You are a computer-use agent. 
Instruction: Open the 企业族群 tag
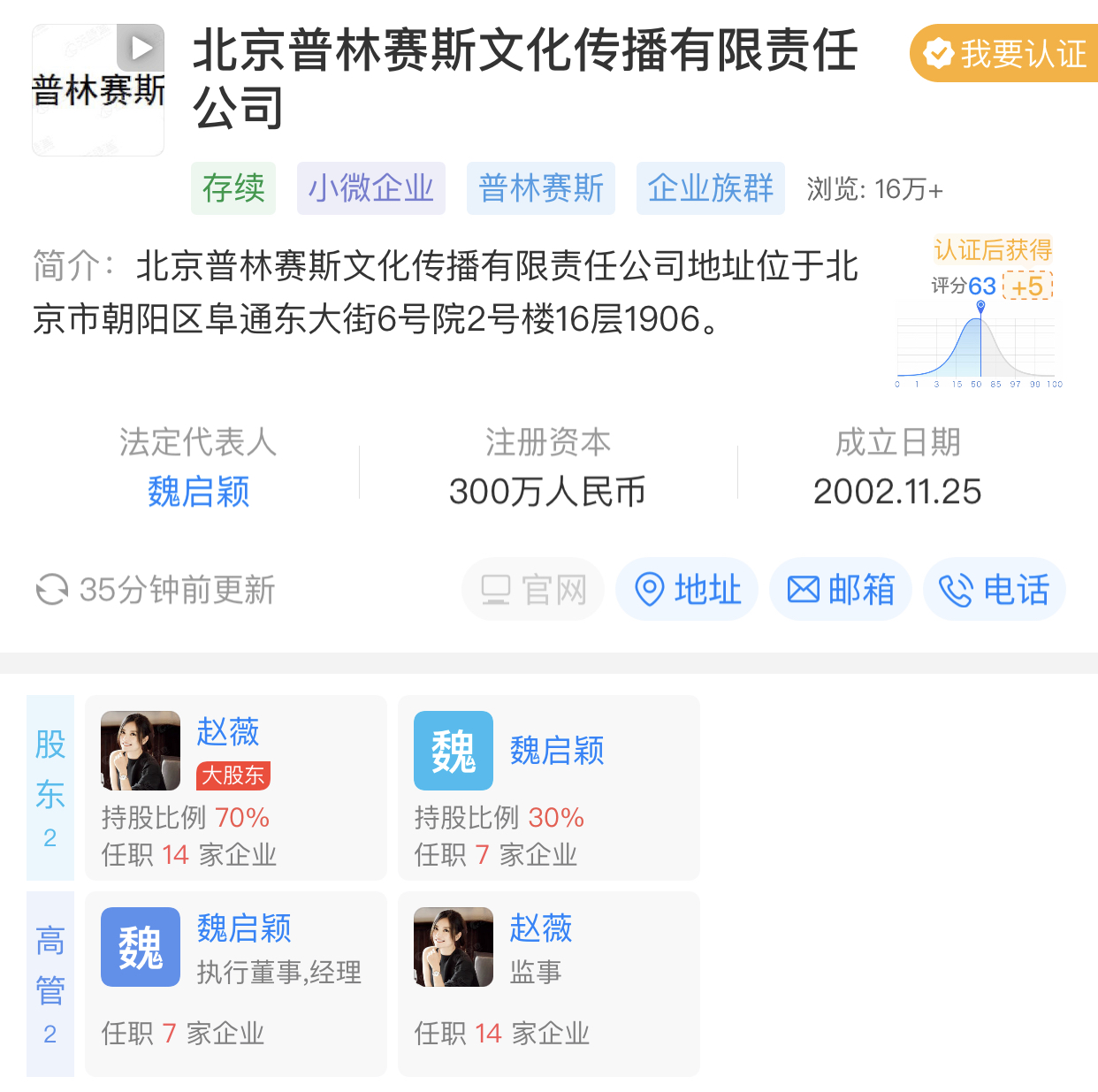pos(711,188)
